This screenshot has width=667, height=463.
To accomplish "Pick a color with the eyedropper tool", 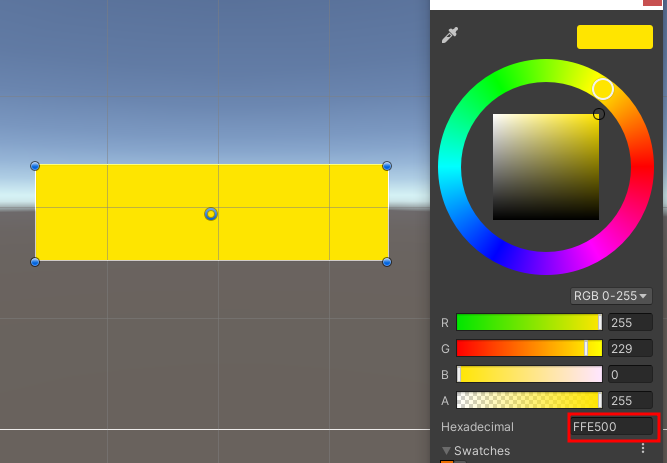I will point(450,35).
